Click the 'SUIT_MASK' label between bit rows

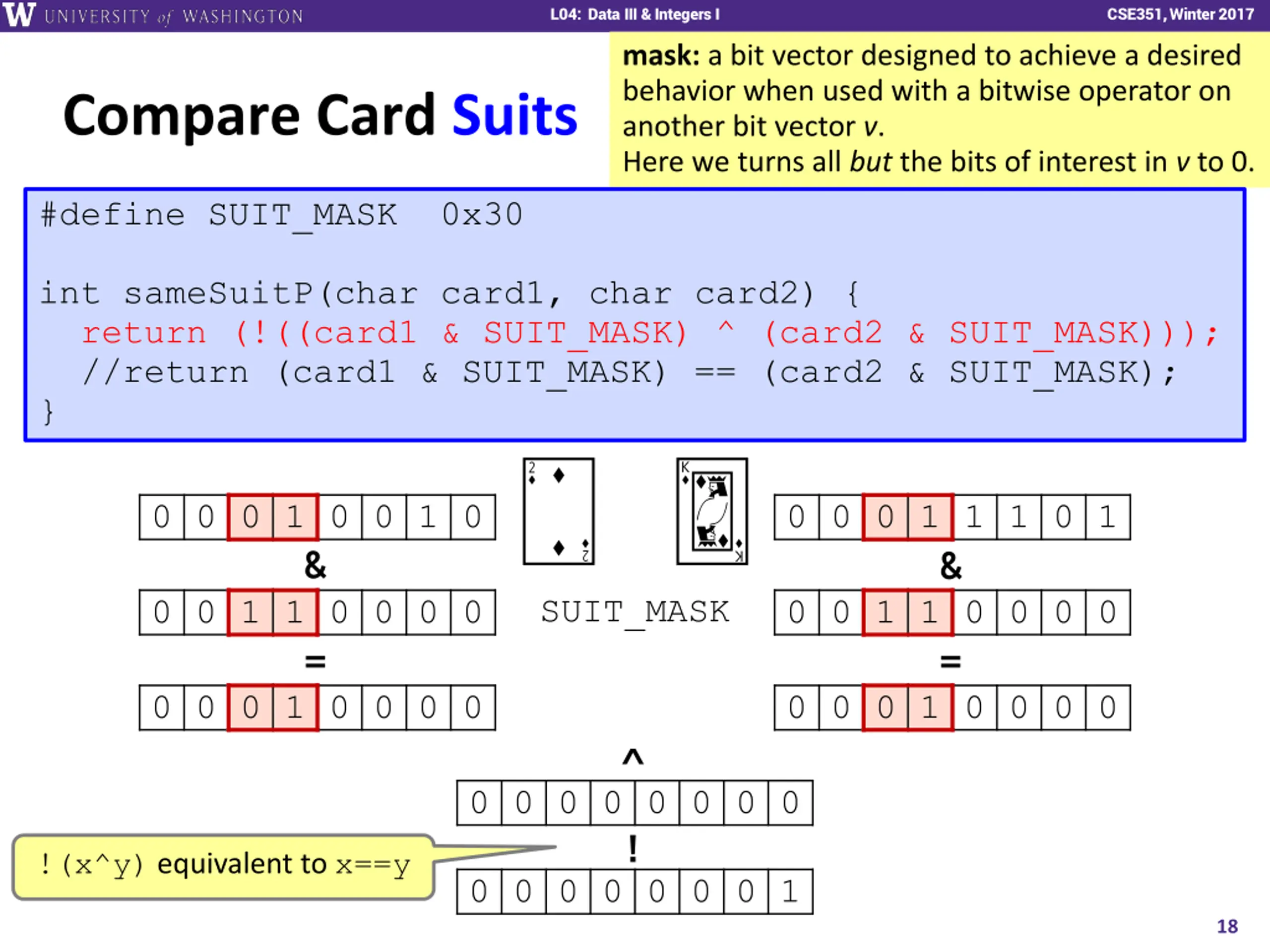coord(635,612)
